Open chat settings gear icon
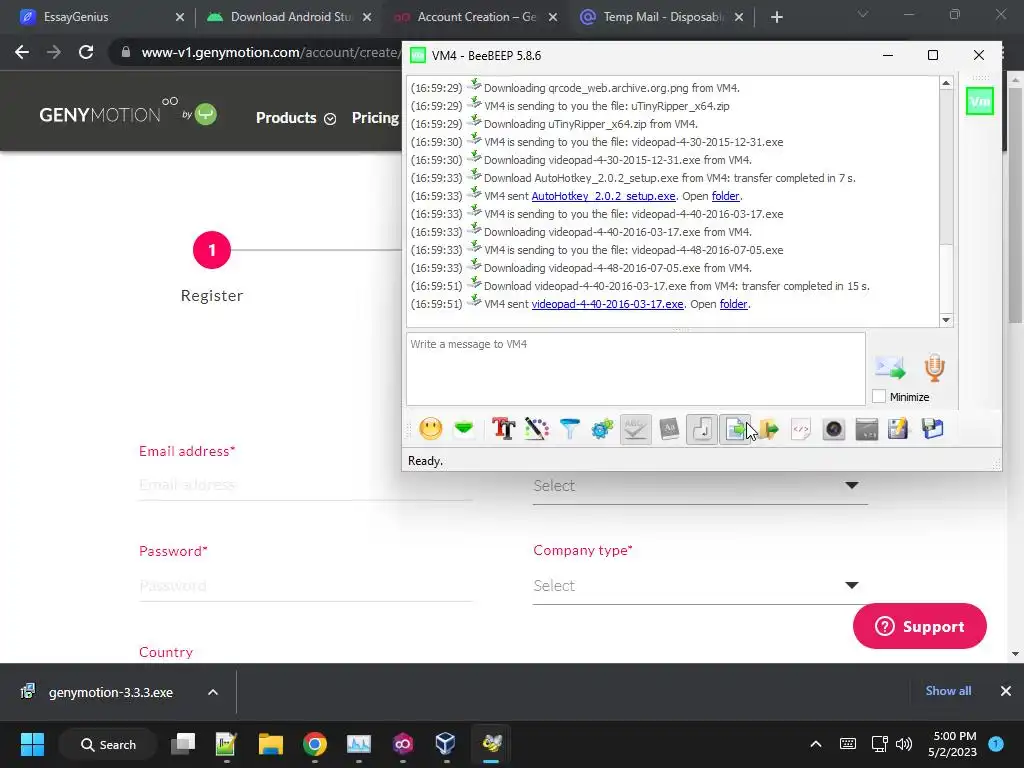1024x768 pixels. pyautogui.click(x=603, y=429)
